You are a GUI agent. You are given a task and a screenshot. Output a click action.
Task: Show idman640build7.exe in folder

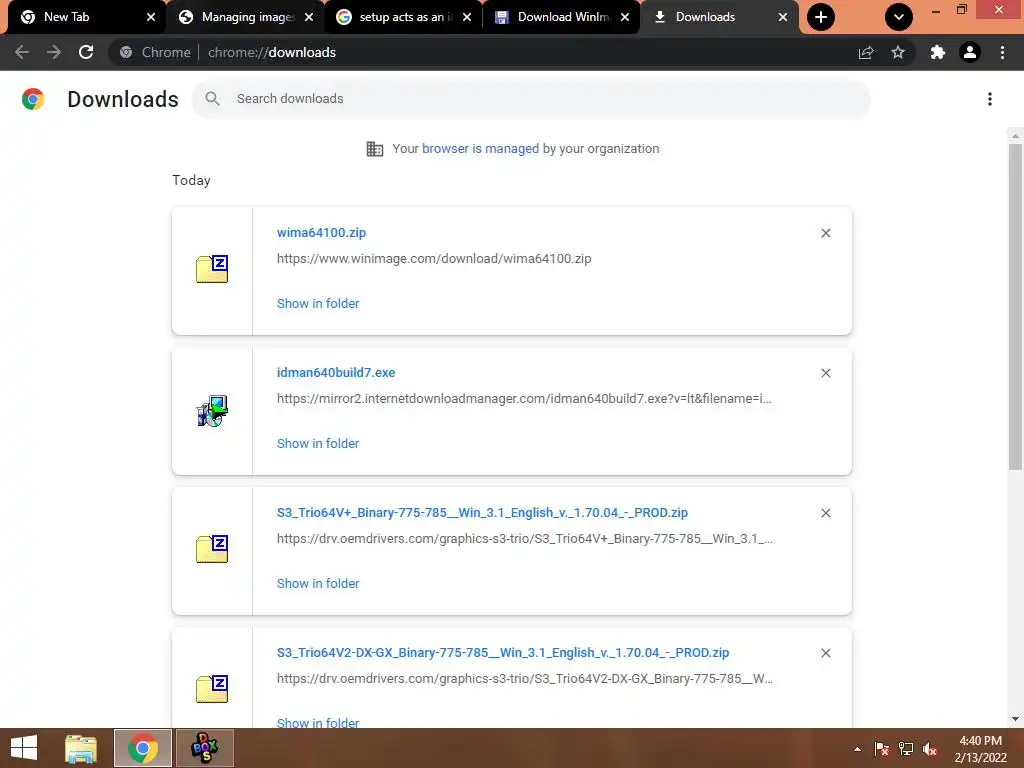coord(318,443)
